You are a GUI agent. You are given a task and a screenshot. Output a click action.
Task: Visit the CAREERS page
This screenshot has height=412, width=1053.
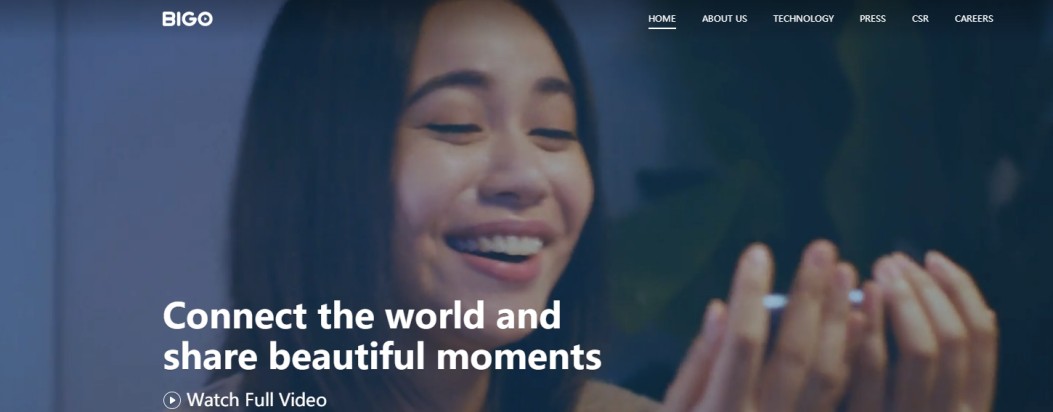[x=974, y=19]
